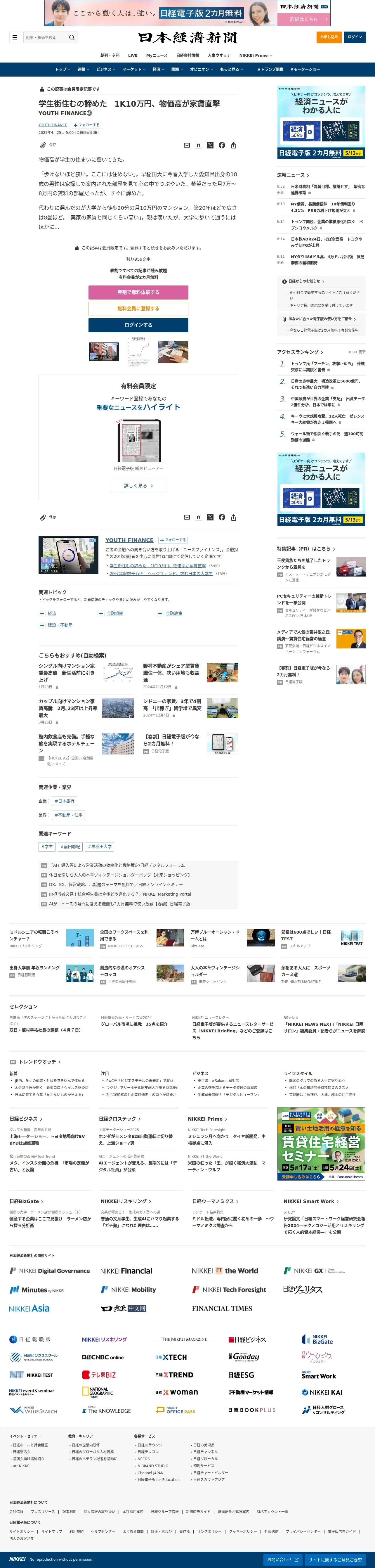Expand the もっと見る navigation dropdown
The width and height of the screenshot is (375, 1568).
click(x=231, y=69)
